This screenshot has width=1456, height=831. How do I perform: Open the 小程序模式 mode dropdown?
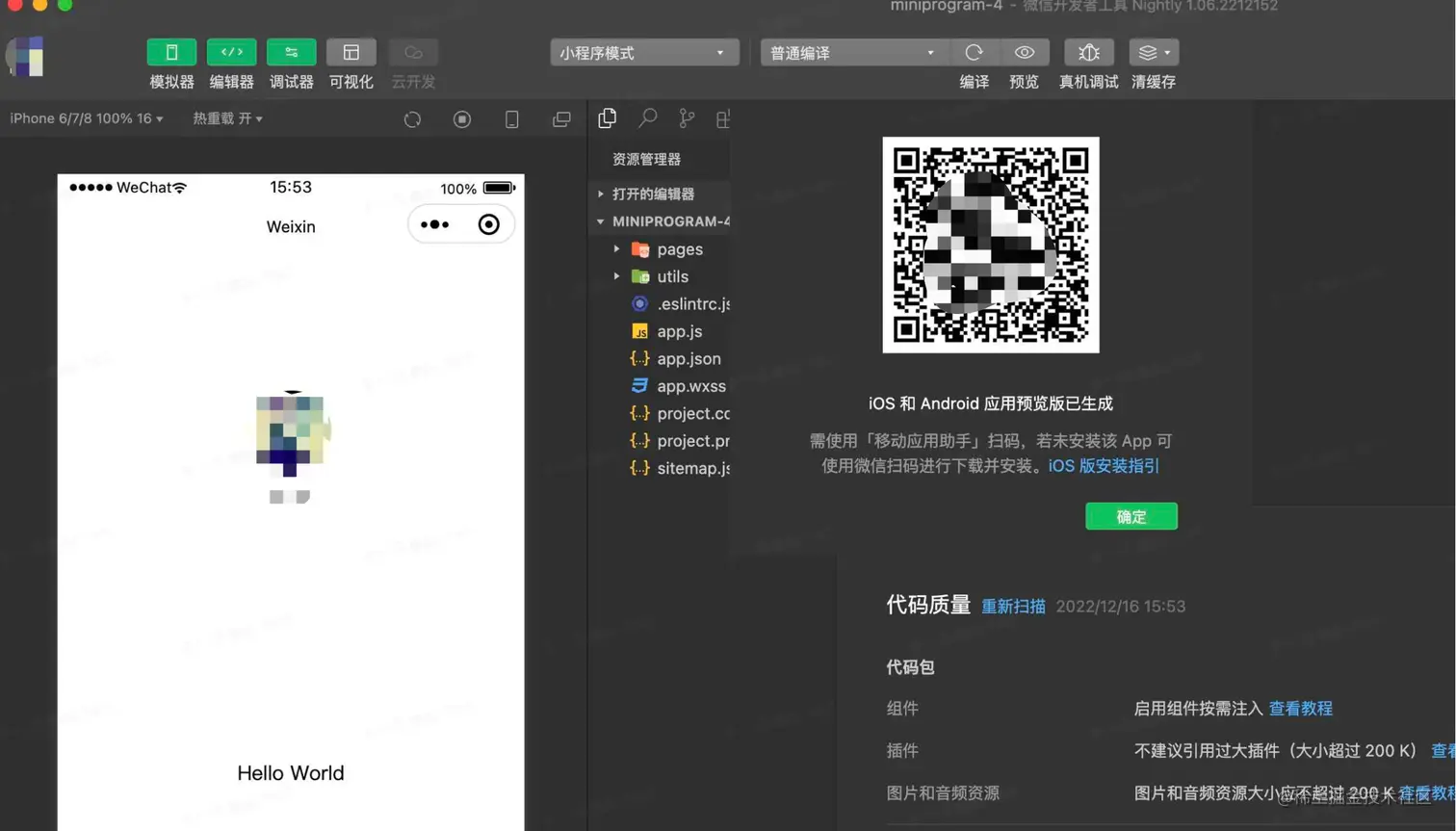click(644, 52)
